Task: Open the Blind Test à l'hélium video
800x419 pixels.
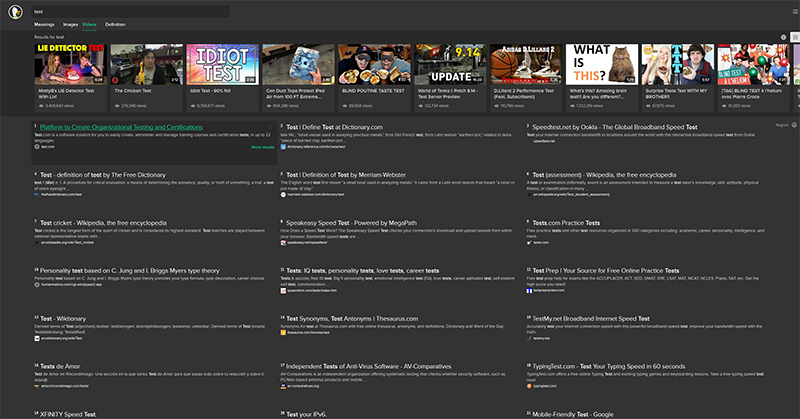Action: pos(754,77)
